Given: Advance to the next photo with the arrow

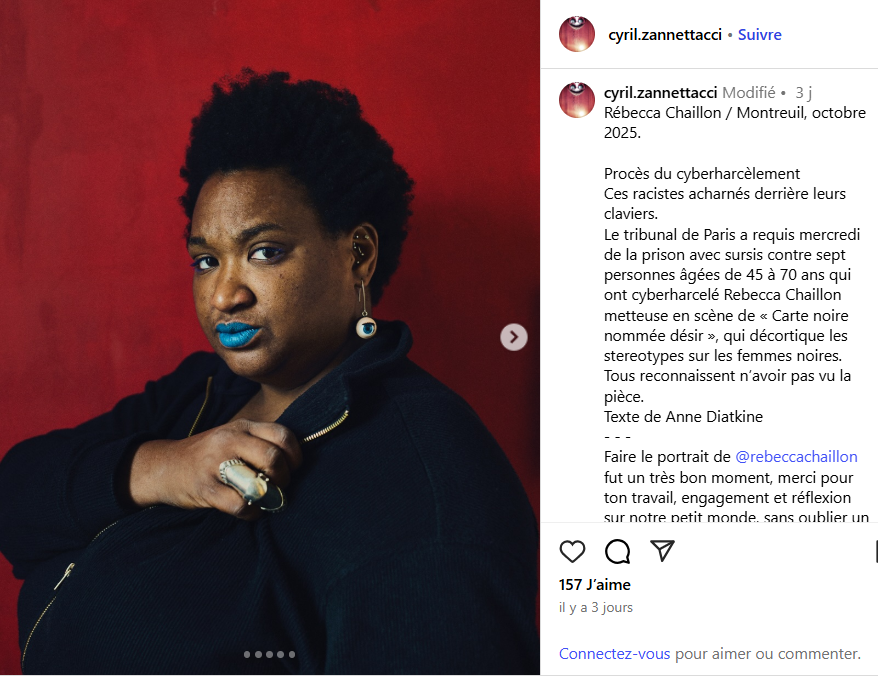Looking at the screenshot, I should click(513, 337).
